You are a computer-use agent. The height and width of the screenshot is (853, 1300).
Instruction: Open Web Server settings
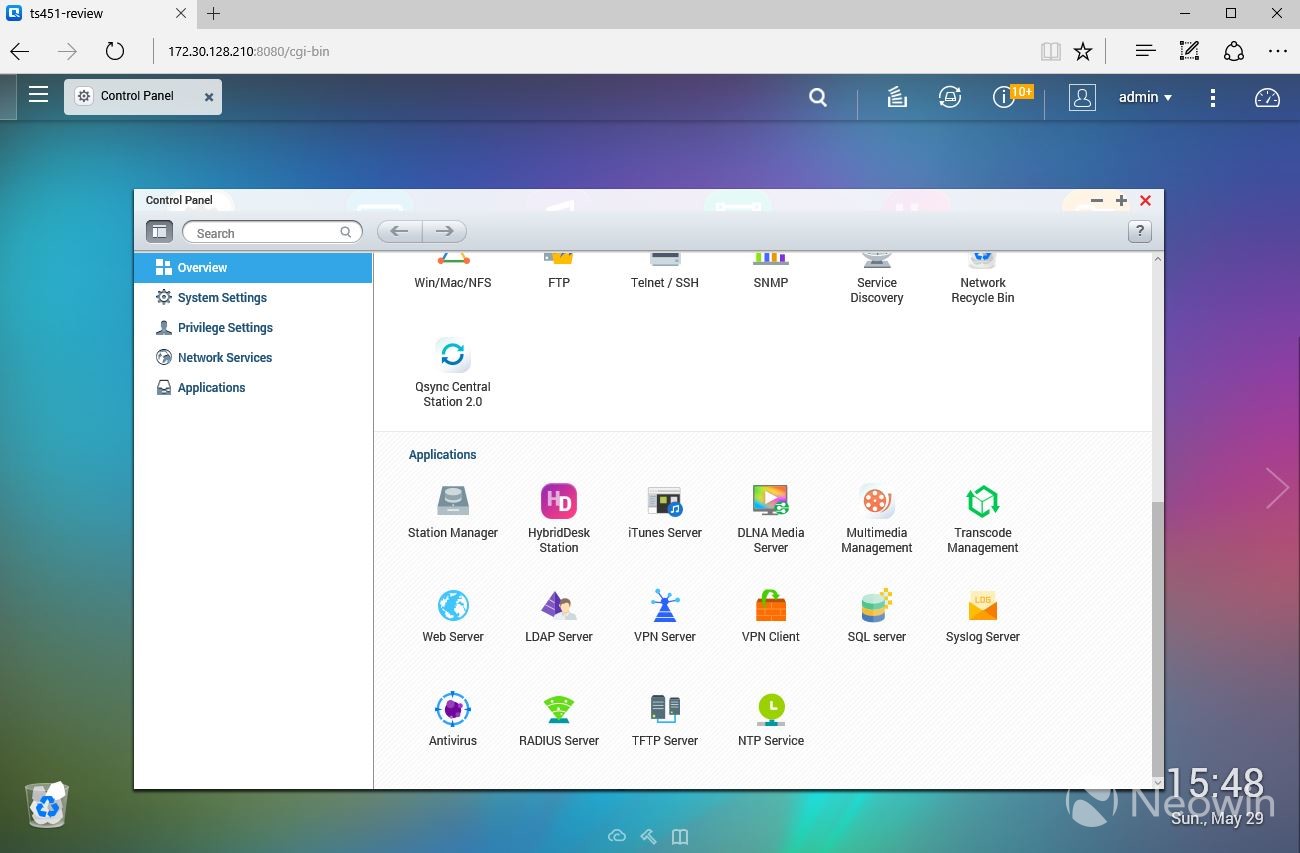pos(452,616)
